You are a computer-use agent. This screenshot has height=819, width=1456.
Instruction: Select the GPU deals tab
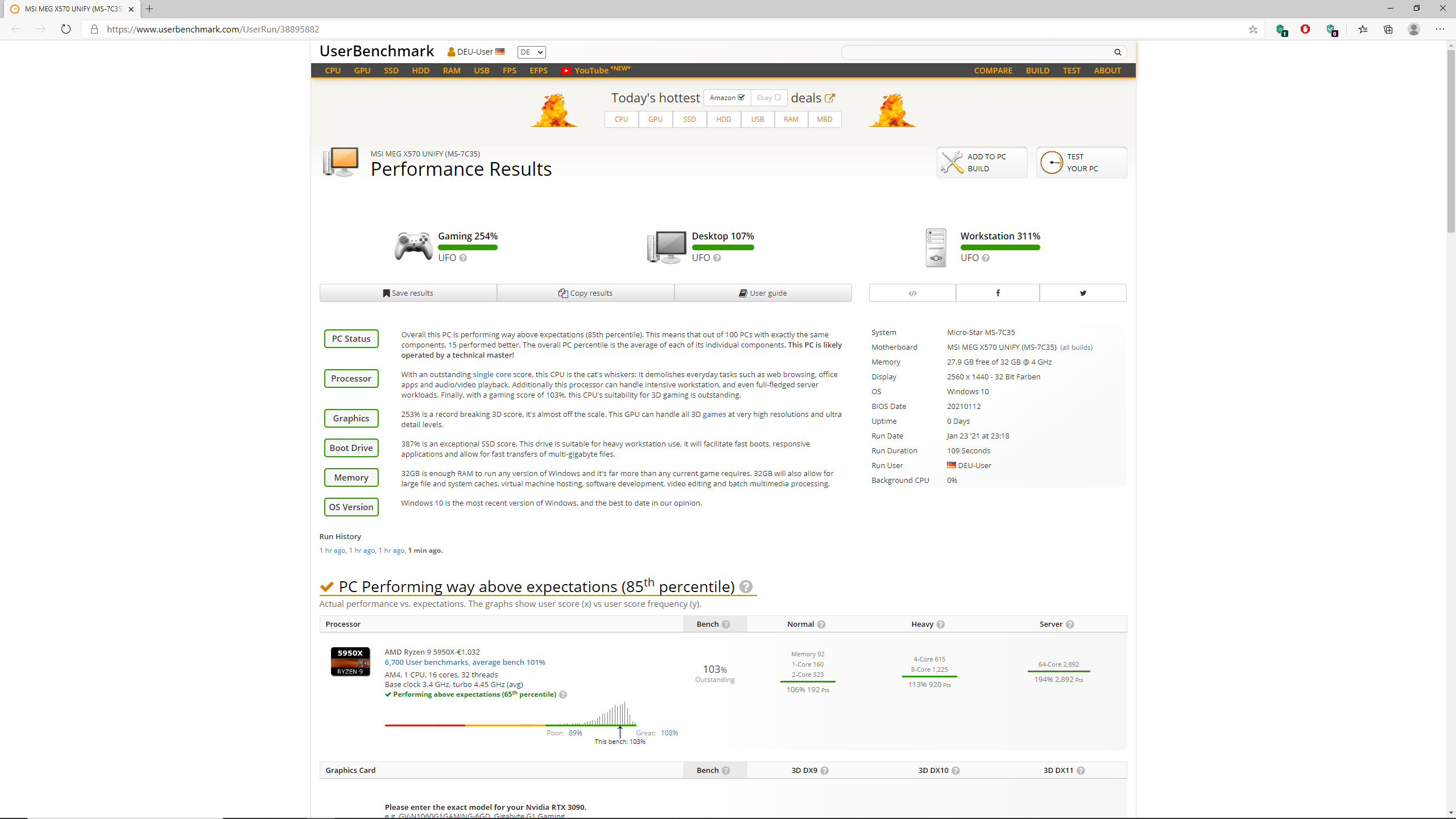[655, 119]
